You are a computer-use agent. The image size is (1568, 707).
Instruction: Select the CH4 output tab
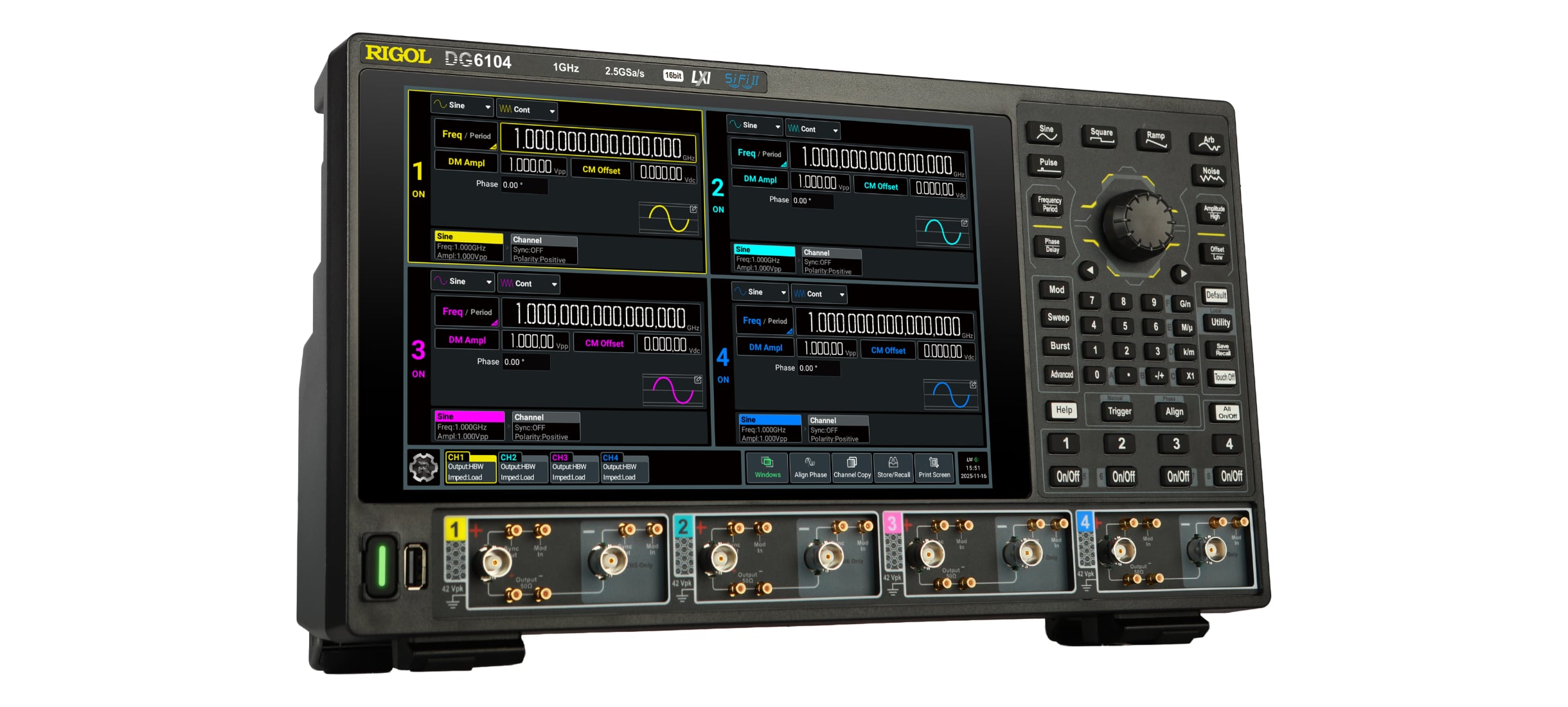pos(625,467)
